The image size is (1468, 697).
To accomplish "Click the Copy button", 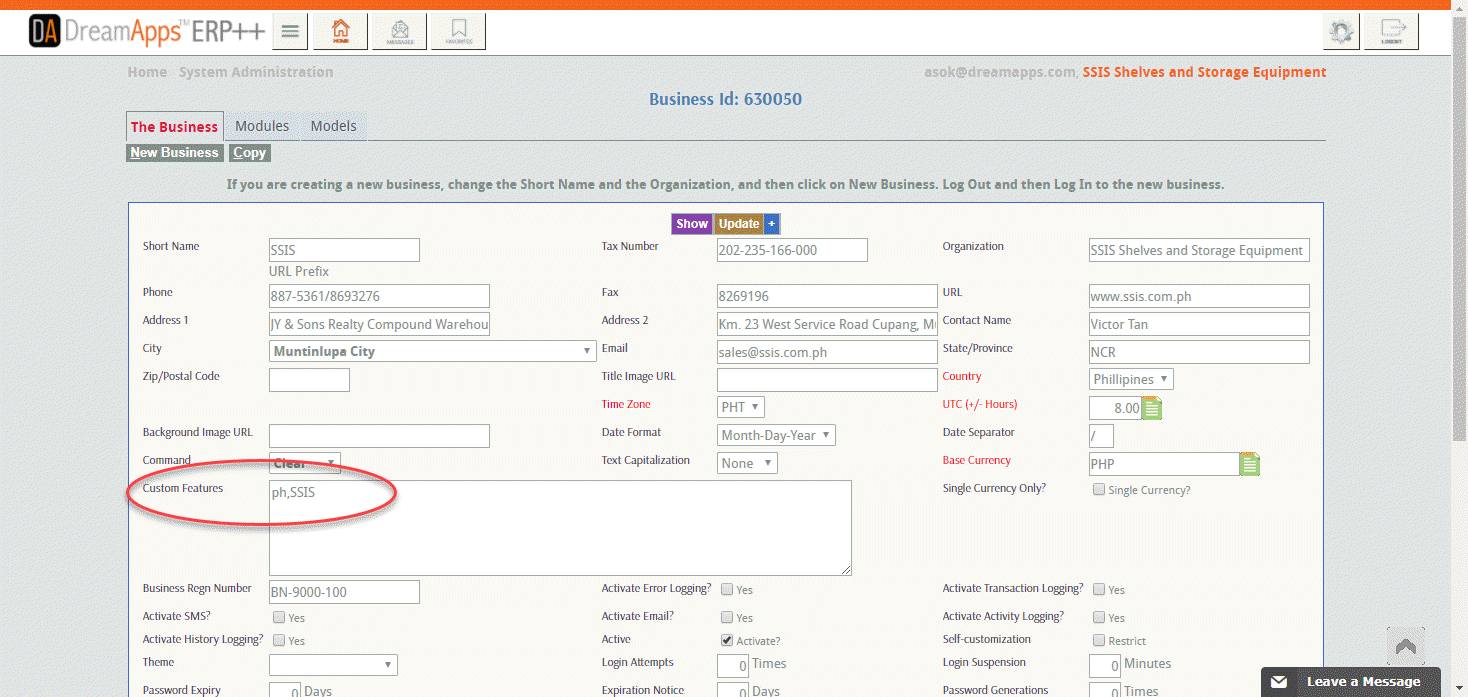I will click(x=249, y=153).
